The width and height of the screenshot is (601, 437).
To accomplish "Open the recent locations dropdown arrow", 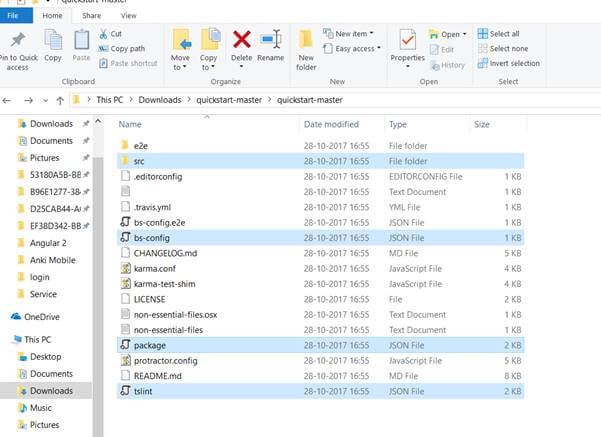I will point(45,101).
